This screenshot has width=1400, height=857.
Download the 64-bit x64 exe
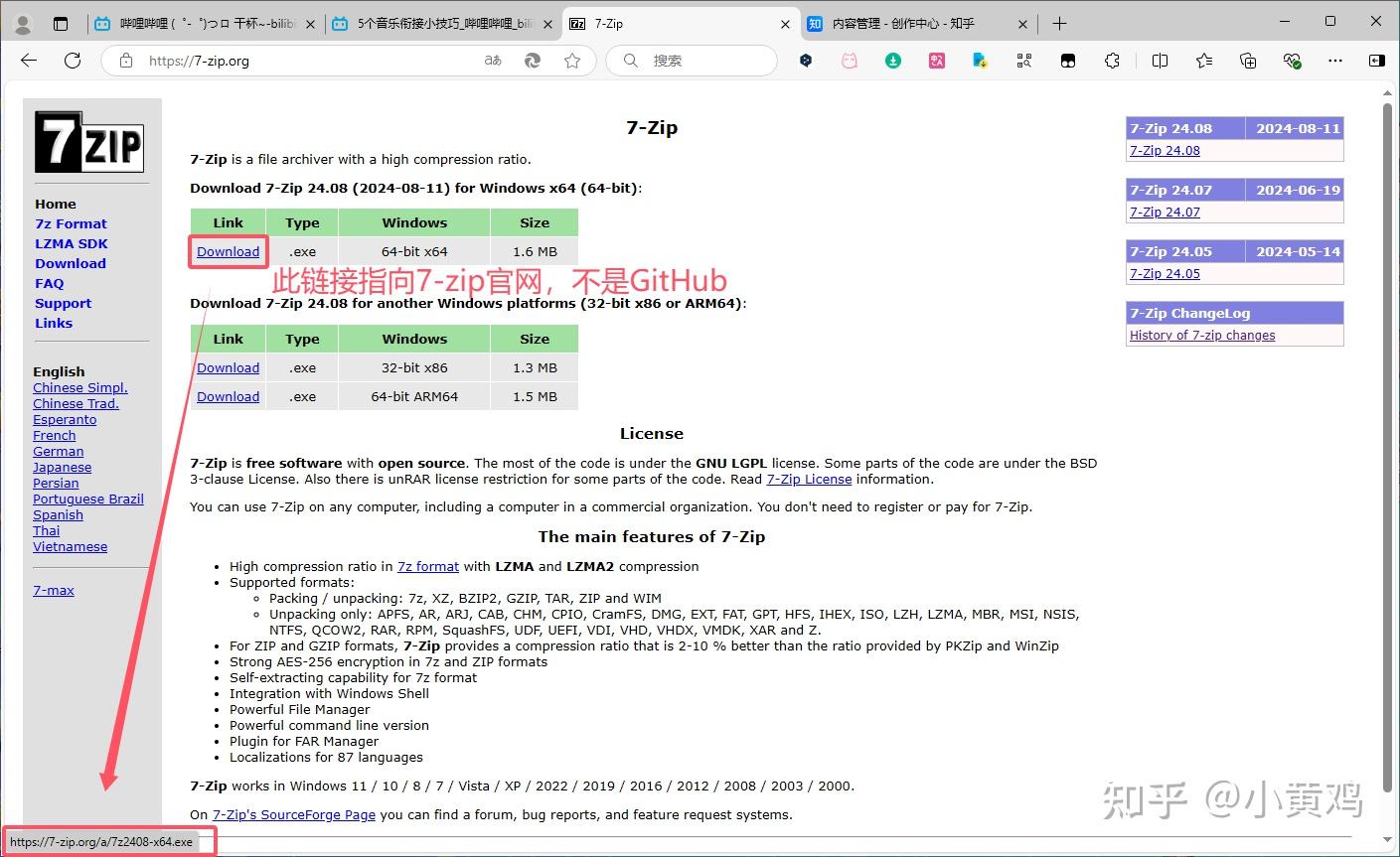coord(228,251)
